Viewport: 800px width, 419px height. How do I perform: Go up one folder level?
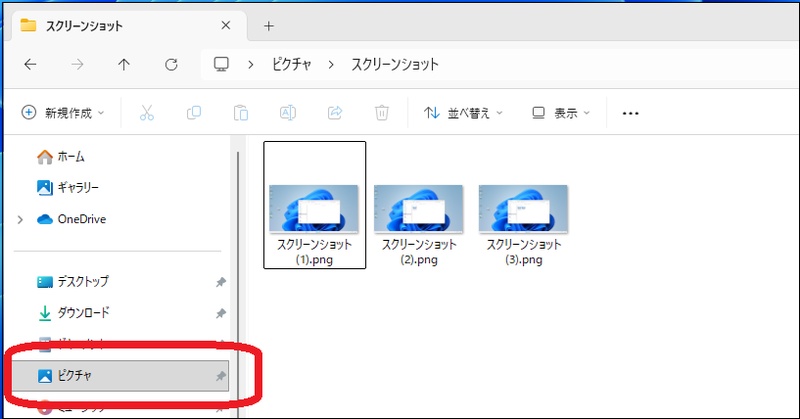[x=124, y=64]
